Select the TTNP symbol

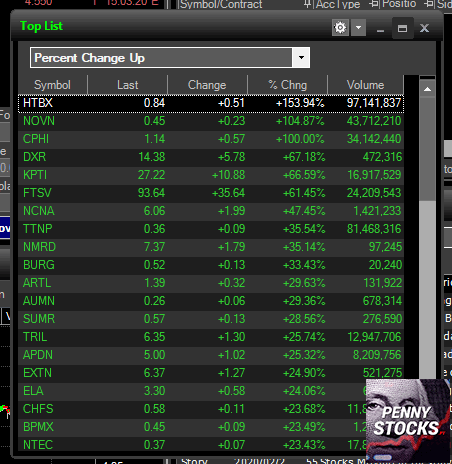coord(37,229)
